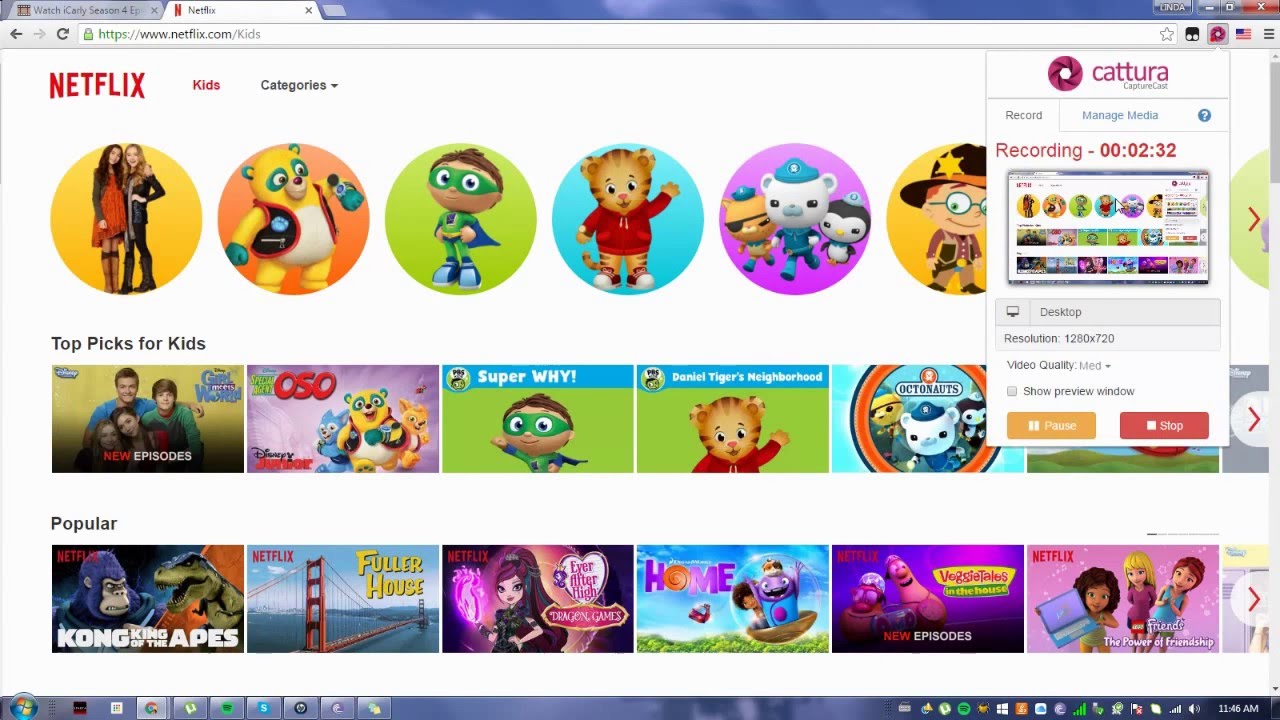This screenshot has height=720, width=1280.
Task: Open Kong King of the Apes
Action: (x=148, y=599)
